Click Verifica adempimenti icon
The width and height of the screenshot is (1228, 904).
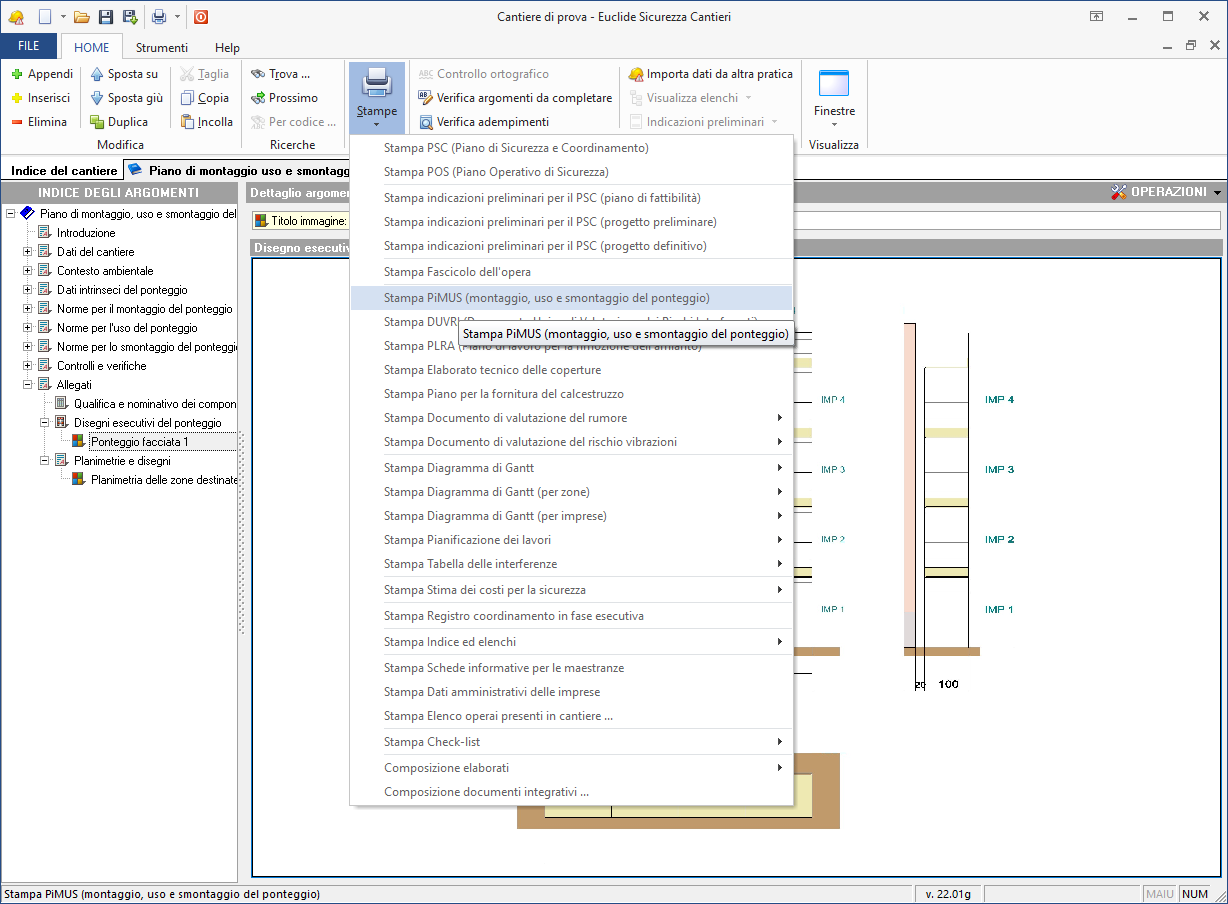426,122
